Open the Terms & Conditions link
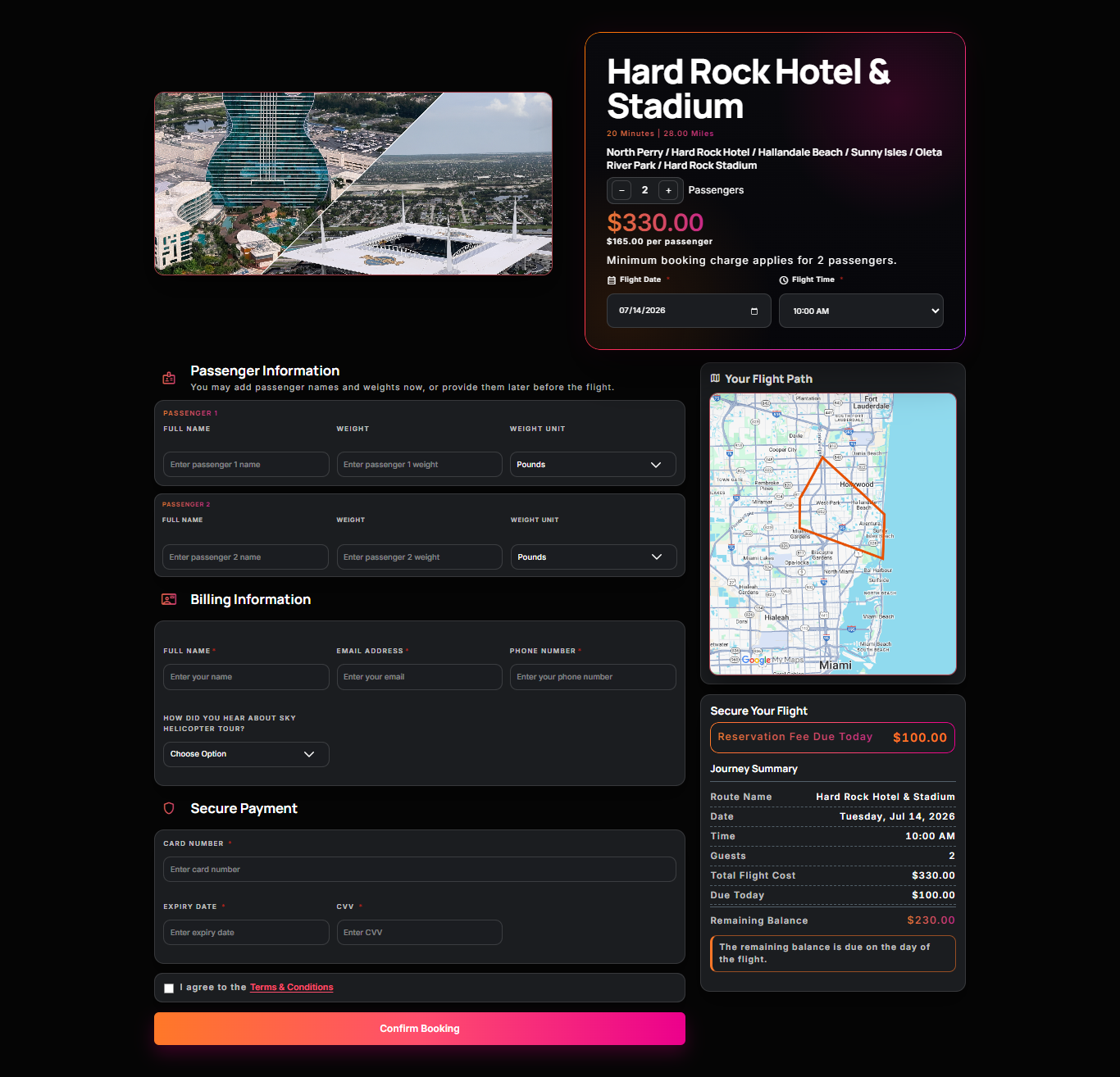 point(292,988)
